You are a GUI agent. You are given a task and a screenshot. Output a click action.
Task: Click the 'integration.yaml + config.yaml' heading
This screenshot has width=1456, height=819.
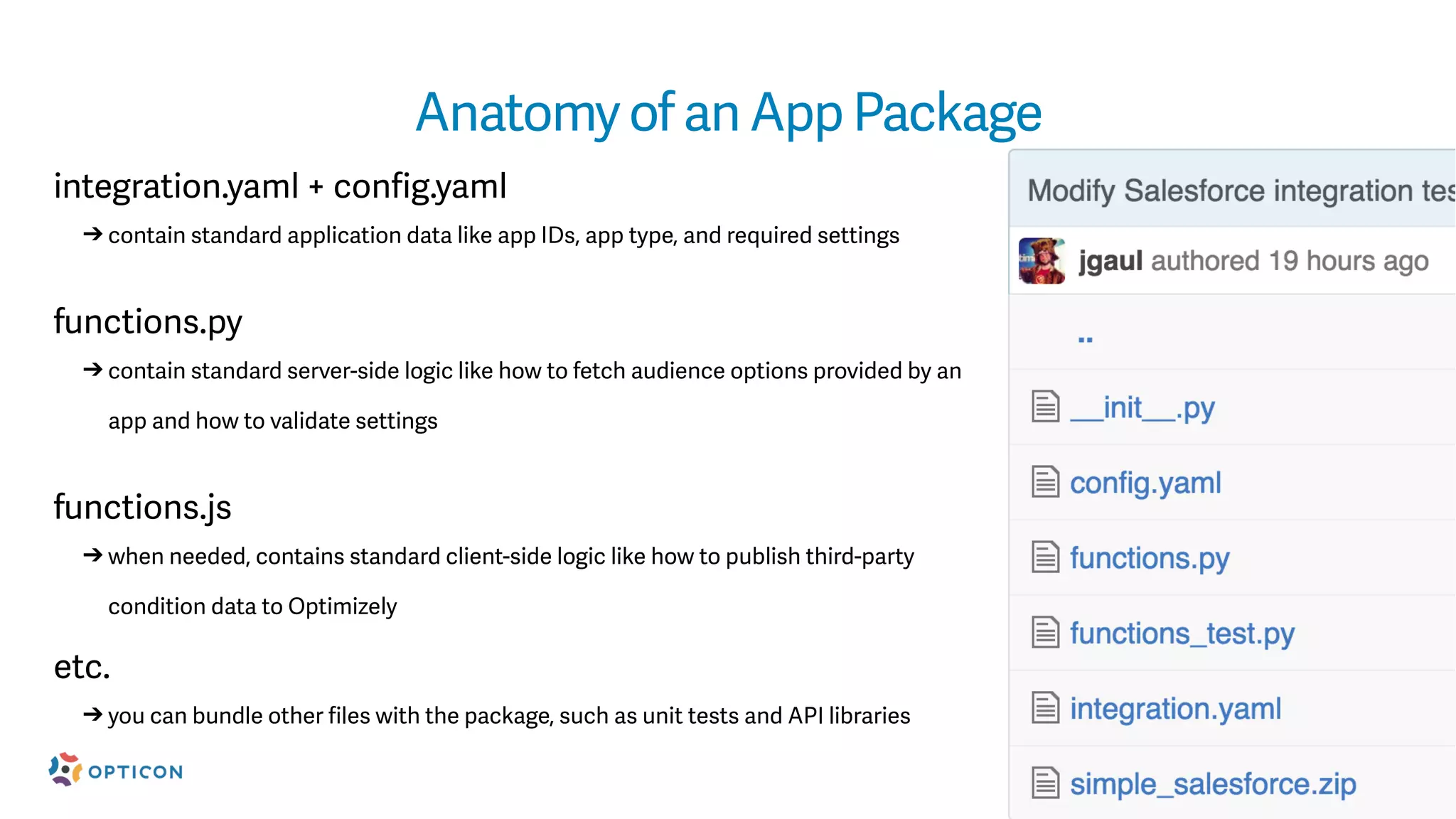click(x=280, y=186)
